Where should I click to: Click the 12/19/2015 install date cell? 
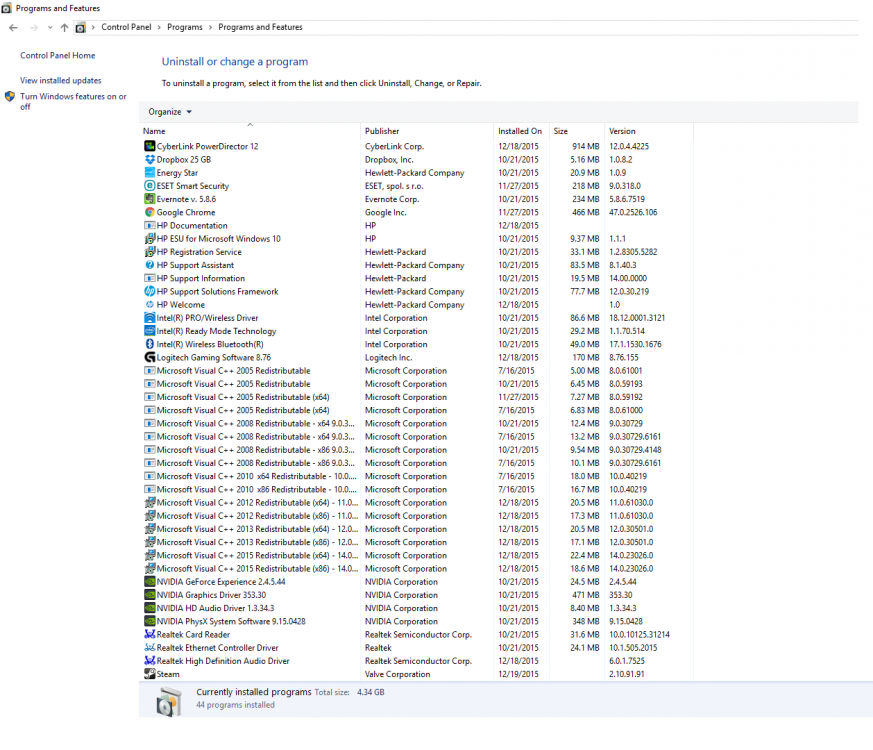(518, 674)
